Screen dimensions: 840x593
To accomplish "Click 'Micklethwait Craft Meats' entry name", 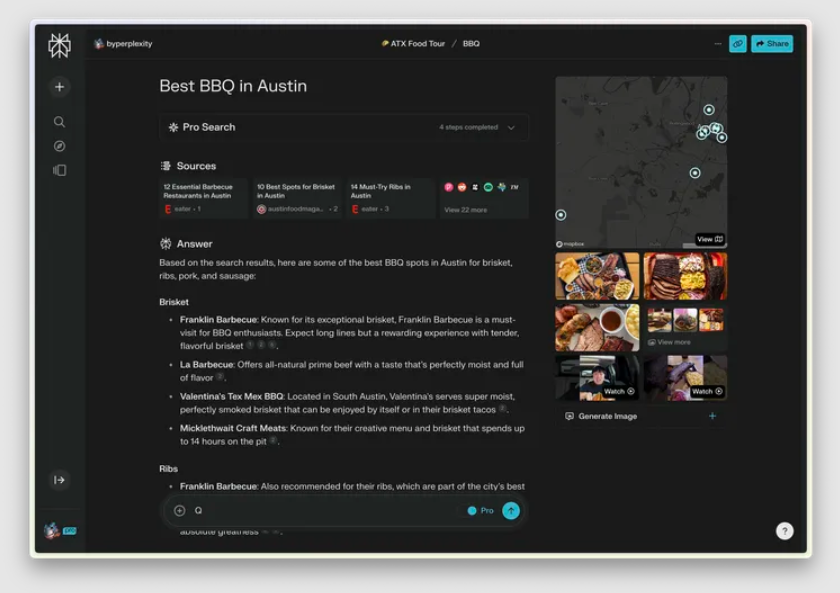I will (234, 429).
